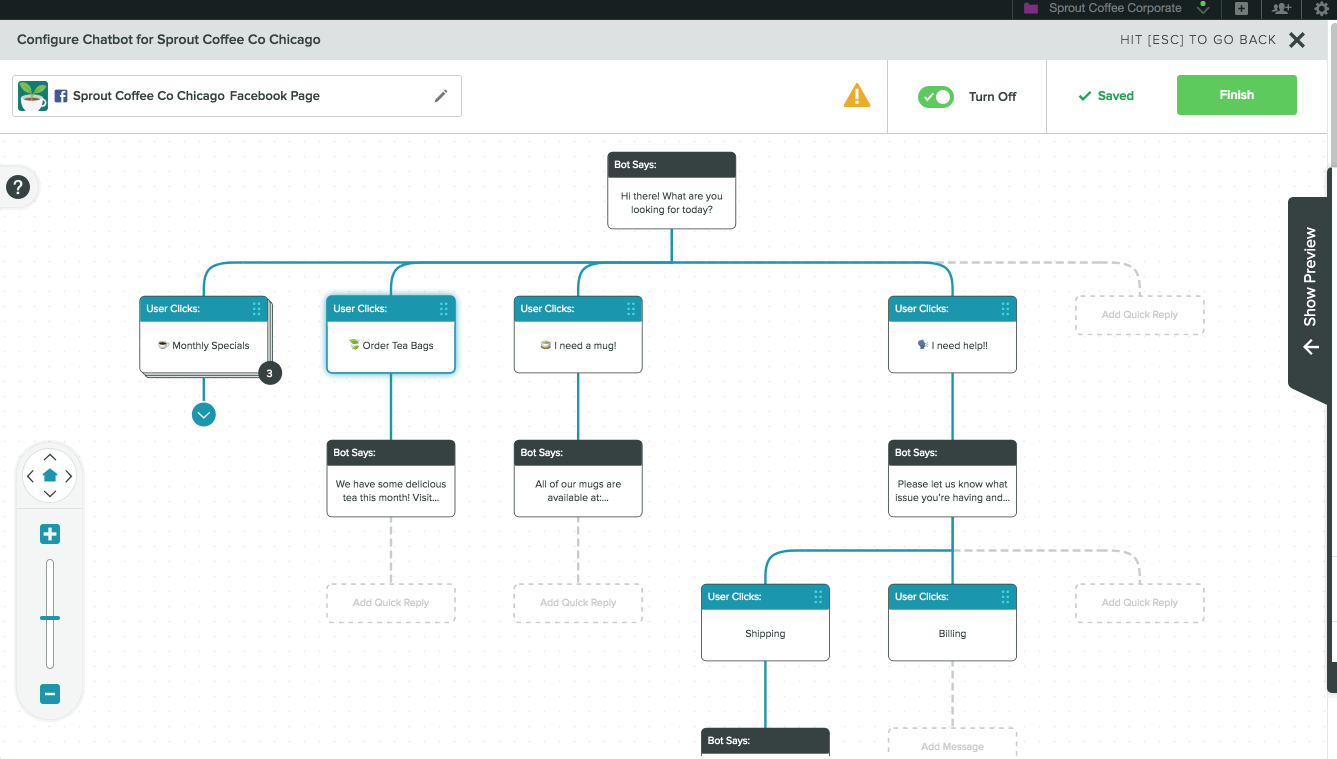The width and height of the screenshot is (1337, 759).
Task: Select the Billing quick reply card
Action: pos(952,623)
